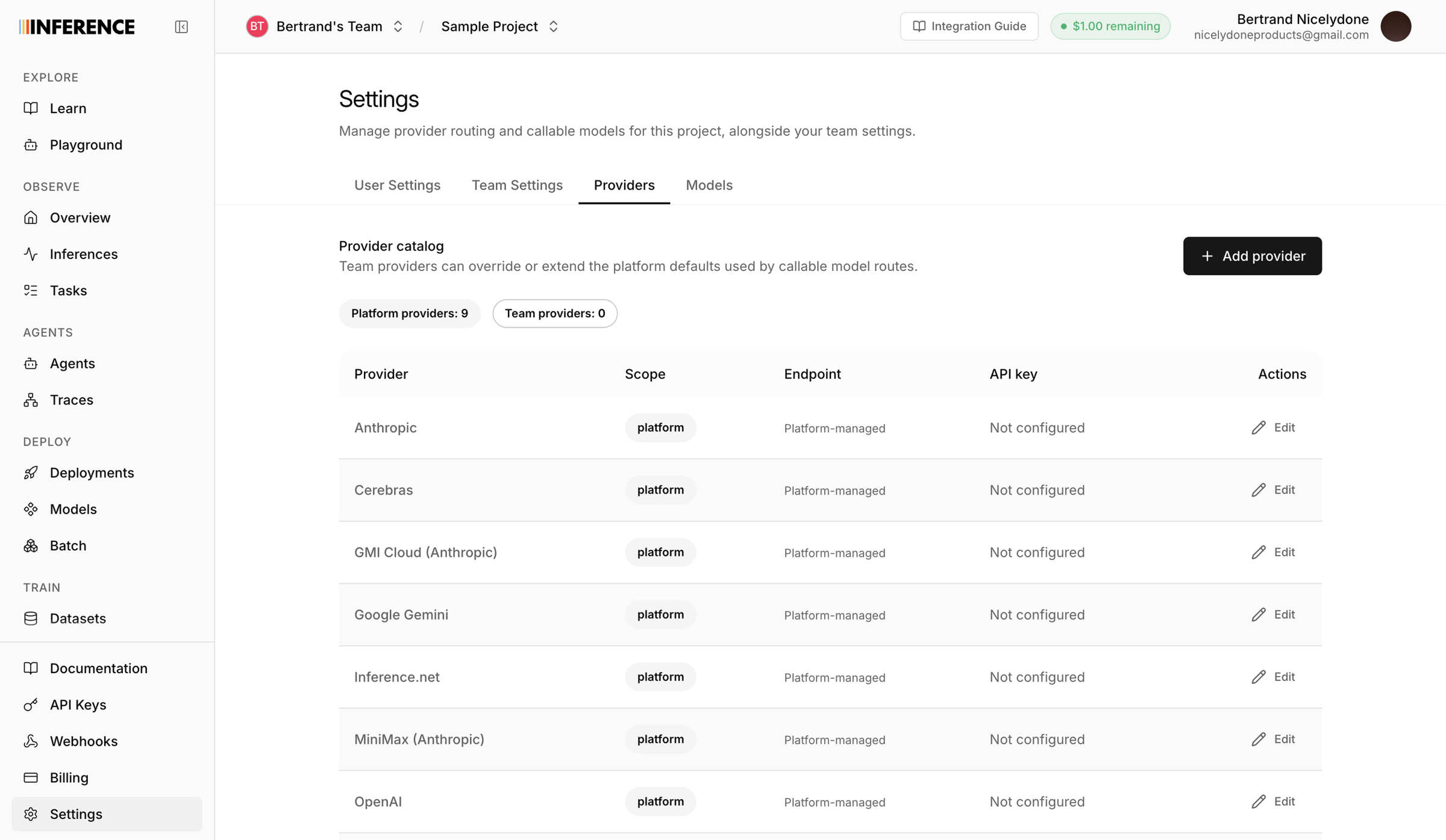Open API Keys key icon
Viewport: 1446px width, 840px height.
(31, 705)
